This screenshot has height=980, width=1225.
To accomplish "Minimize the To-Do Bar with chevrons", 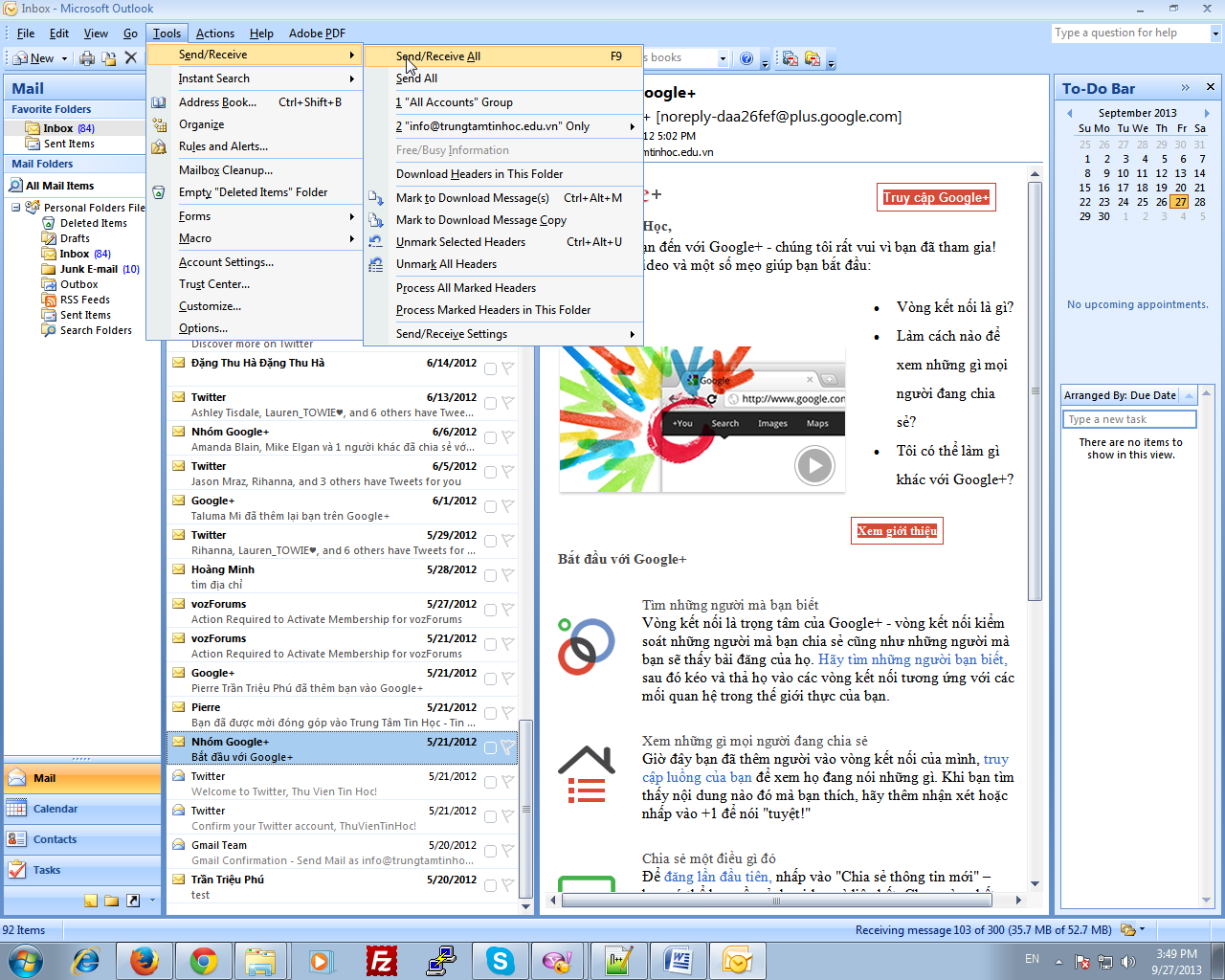I will [x=1185, y=87].
